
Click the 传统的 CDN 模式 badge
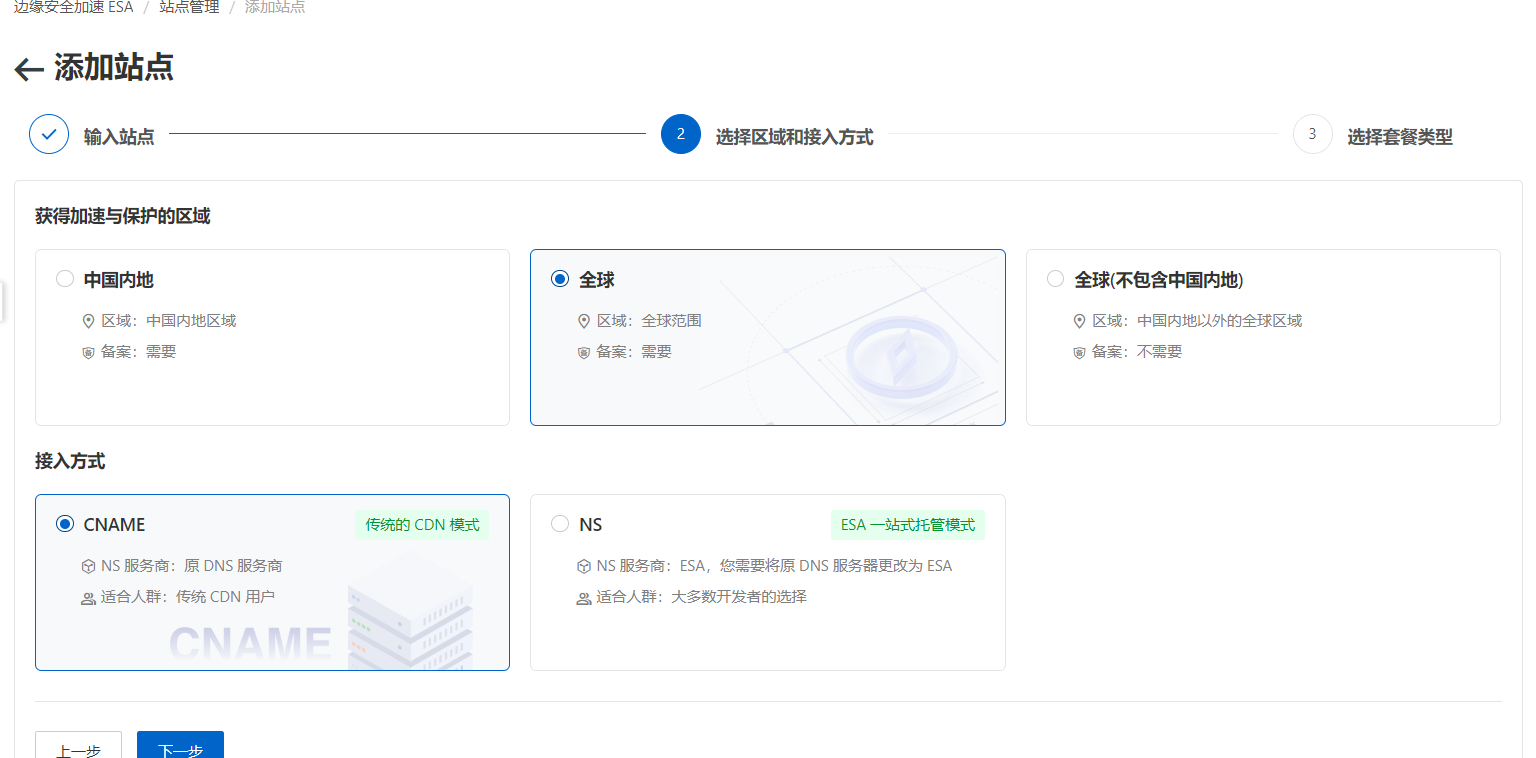422,524
